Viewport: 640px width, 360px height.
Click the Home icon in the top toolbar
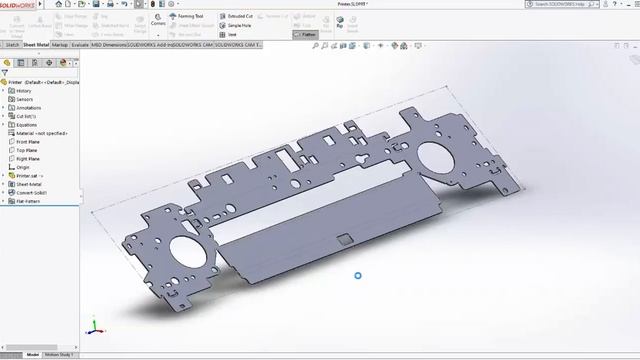pos(59,4)
